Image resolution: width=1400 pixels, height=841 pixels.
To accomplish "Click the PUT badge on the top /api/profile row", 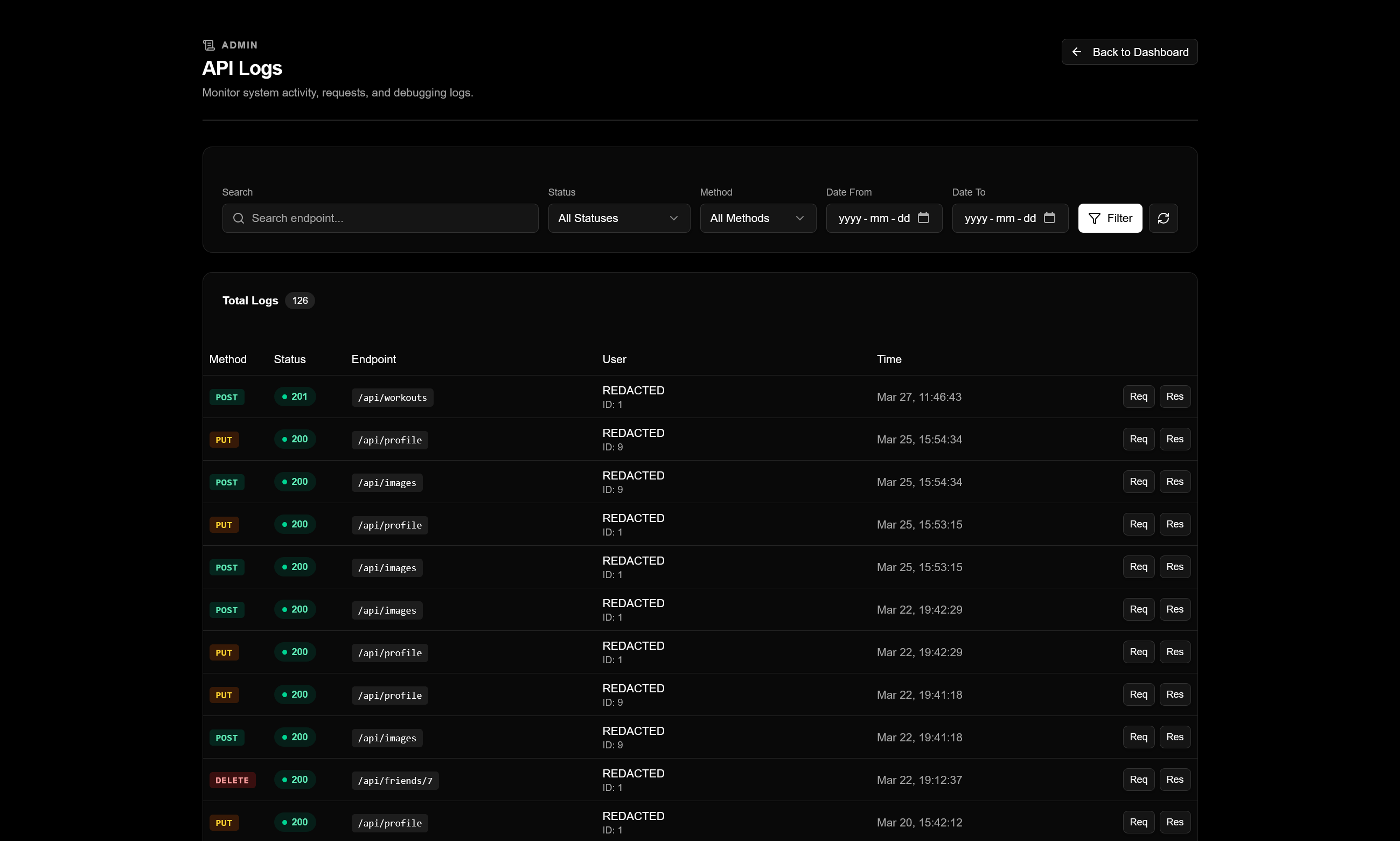I will click(x=224, y=439).
